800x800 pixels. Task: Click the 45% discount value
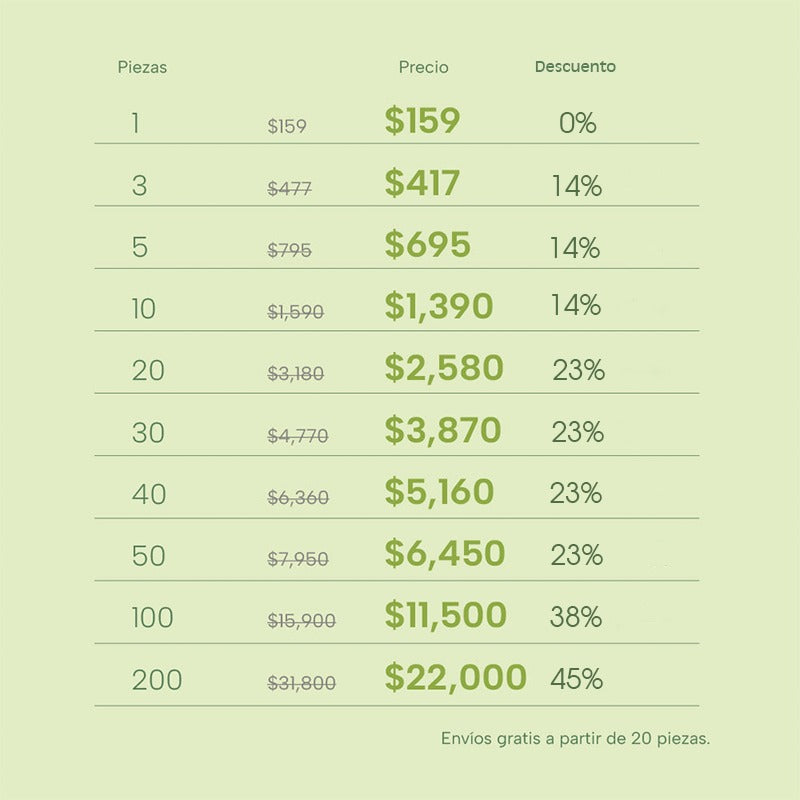pyautogui.click(x=576, y=680)
